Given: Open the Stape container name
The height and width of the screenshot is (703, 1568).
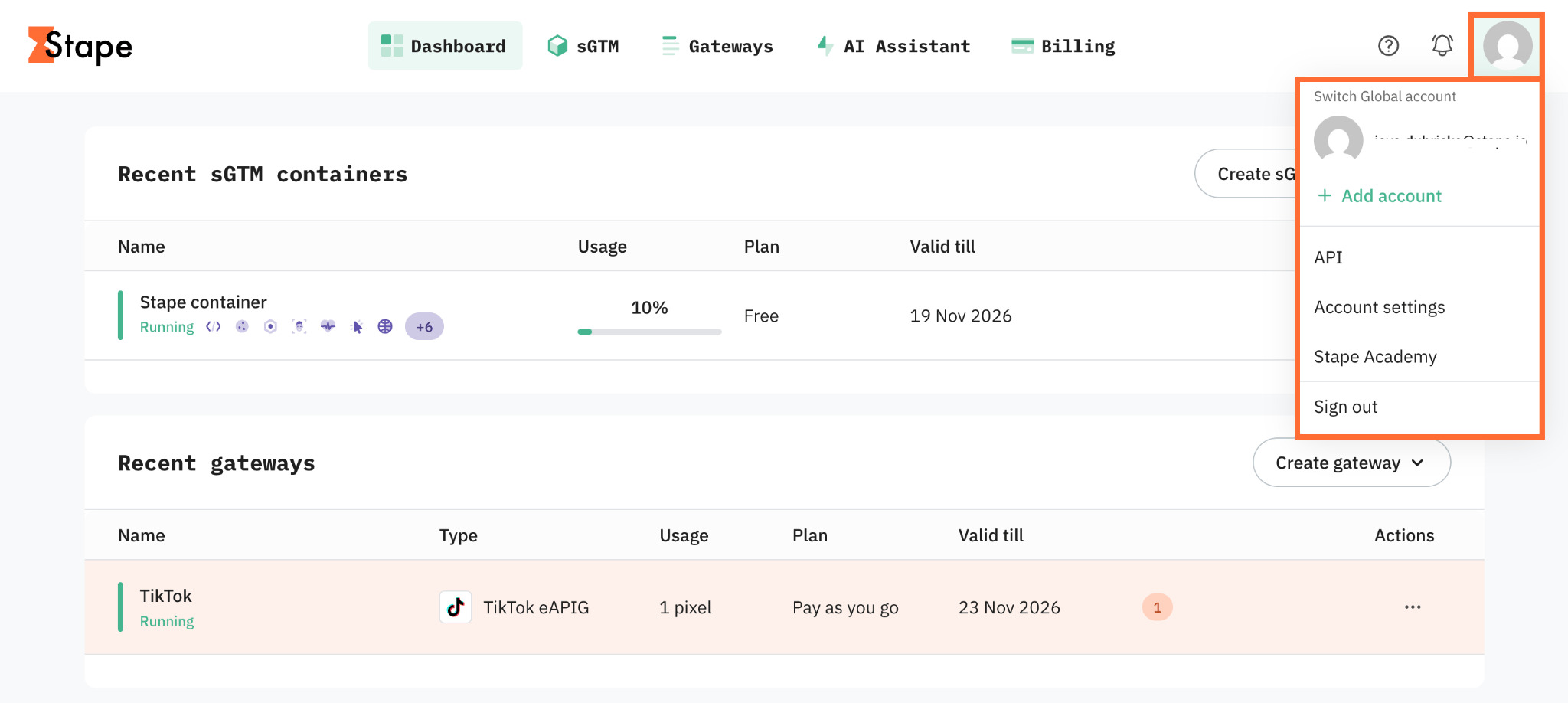Looking at the screenshot, I should tap(203, 302).
